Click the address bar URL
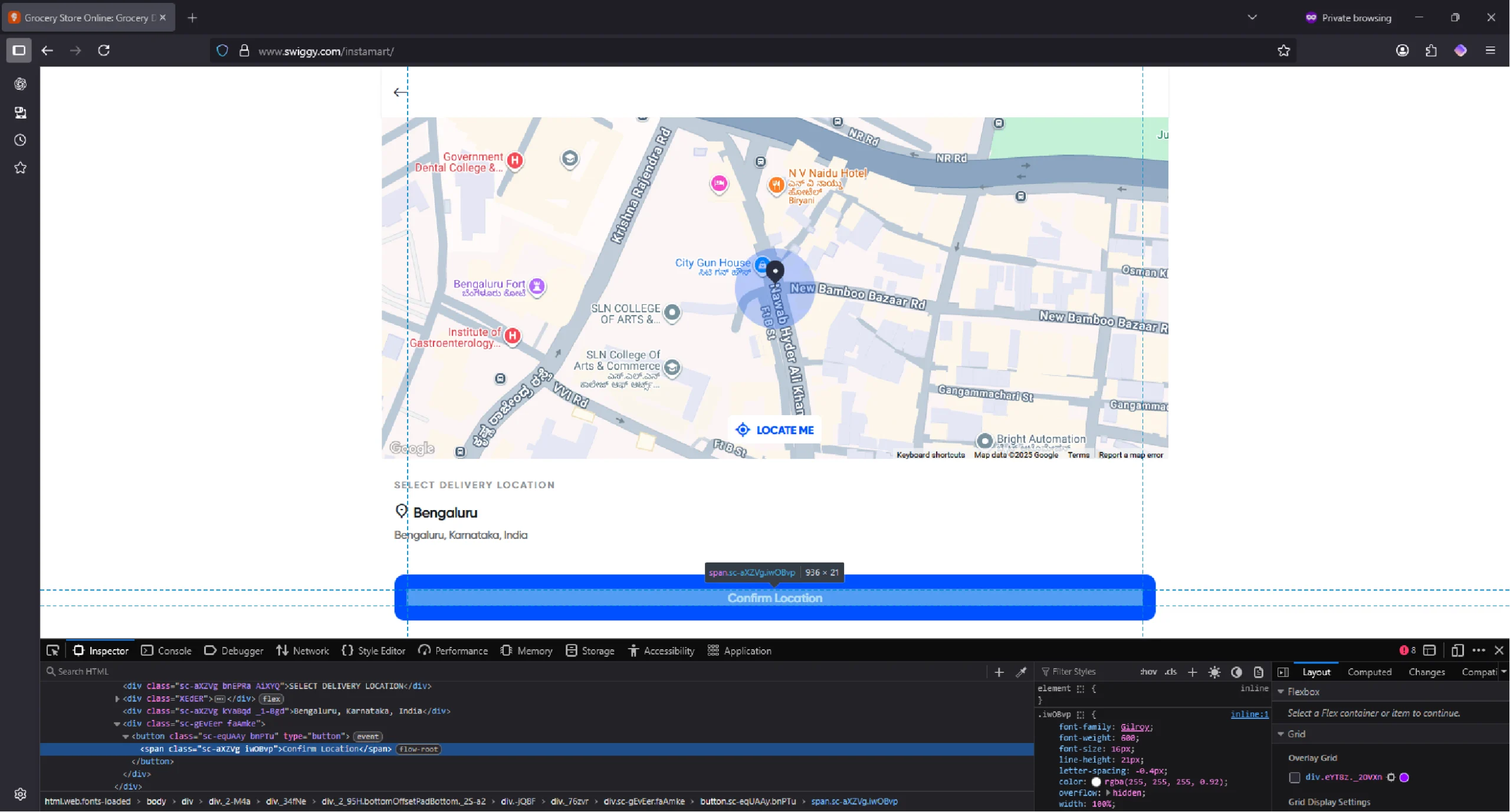1510x812 pixels. point(326,51)
